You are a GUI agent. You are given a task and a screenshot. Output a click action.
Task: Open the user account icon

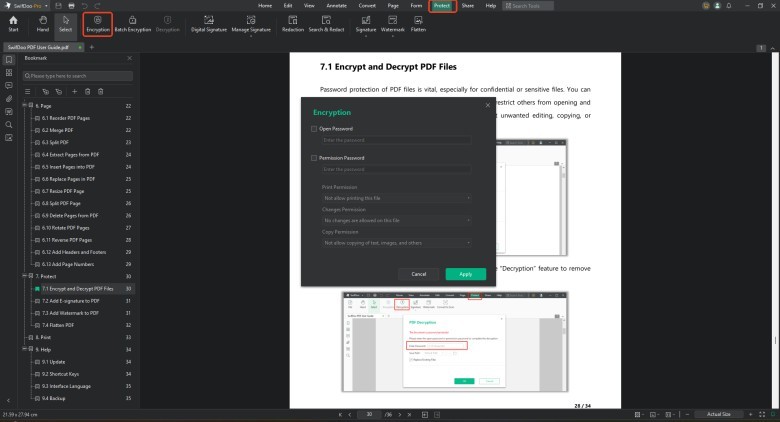click(717, 5)
